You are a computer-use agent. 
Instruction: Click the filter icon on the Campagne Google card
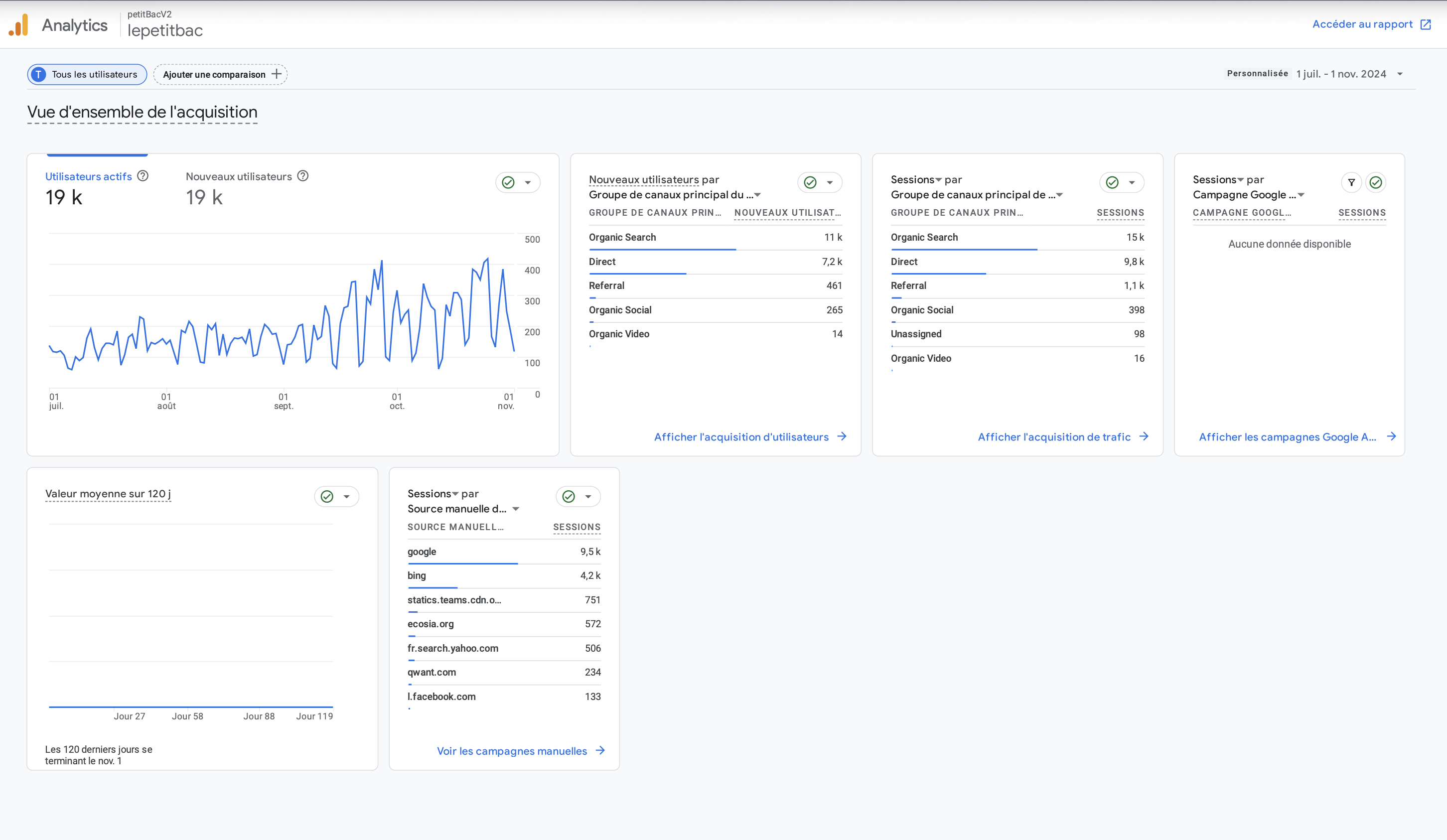point(1351,182)
